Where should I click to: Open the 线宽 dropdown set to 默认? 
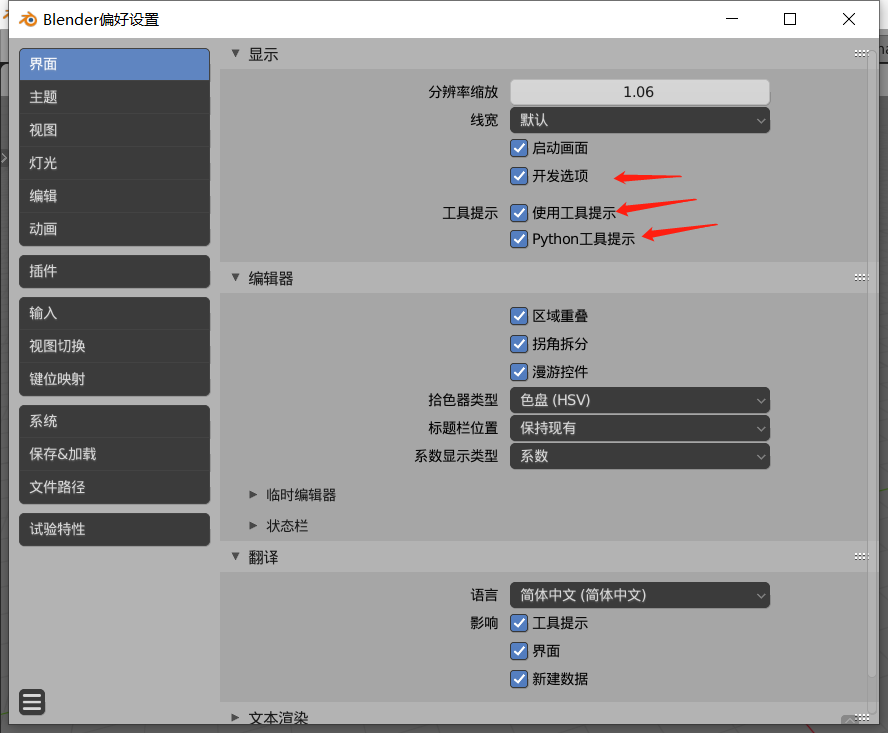640,120
